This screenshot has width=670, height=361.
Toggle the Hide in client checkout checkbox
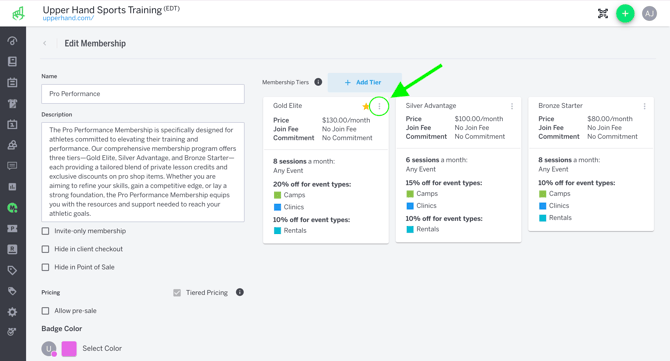[x=45, y=249]
